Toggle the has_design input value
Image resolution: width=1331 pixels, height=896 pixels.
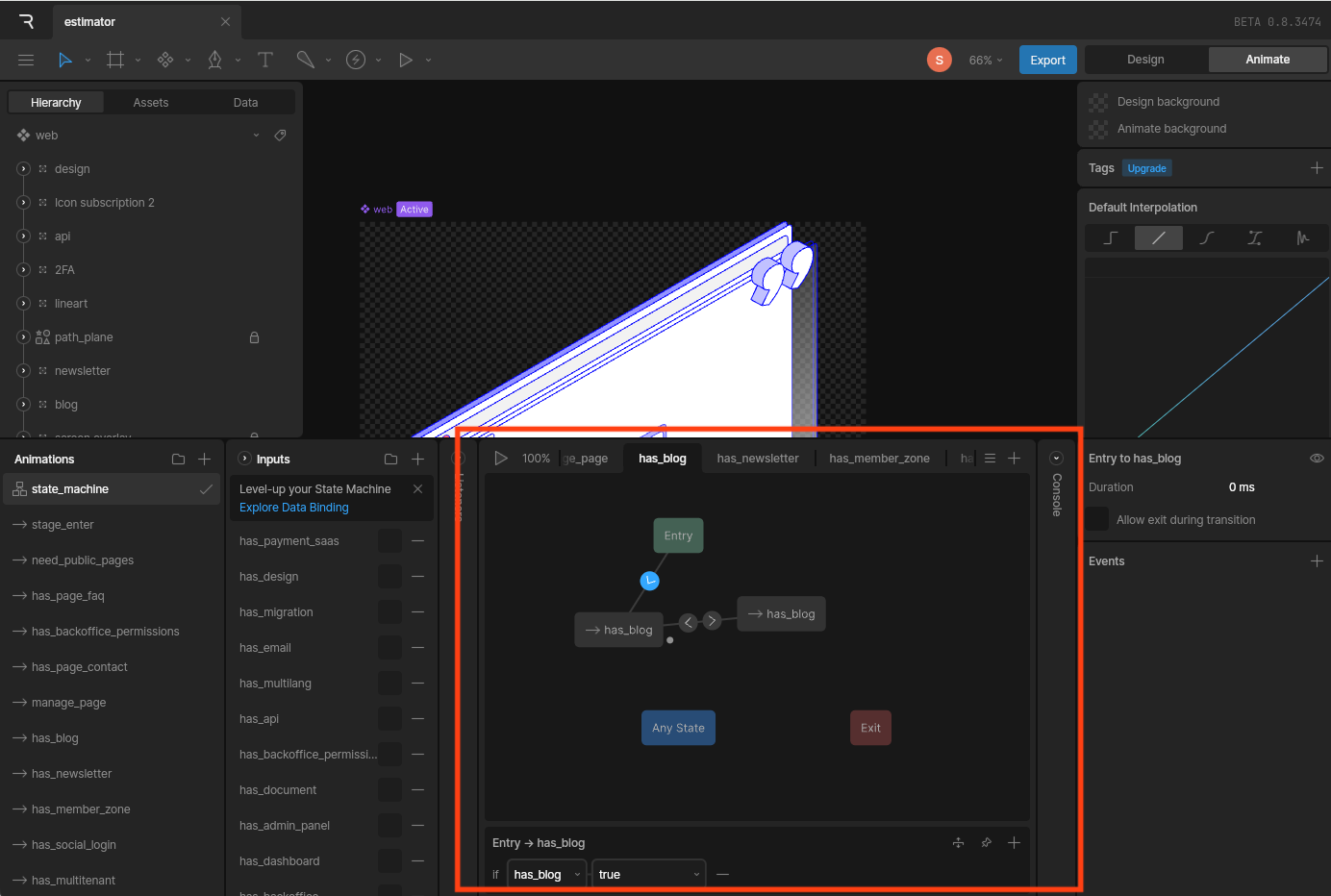389,577
